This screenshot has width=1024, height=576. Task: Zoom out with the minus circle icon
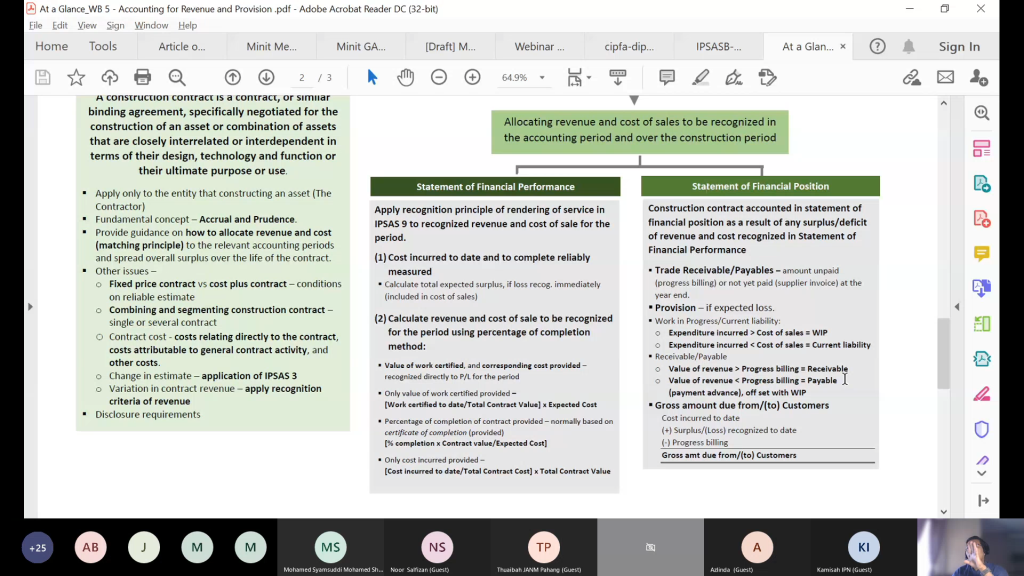coord(439,78)
